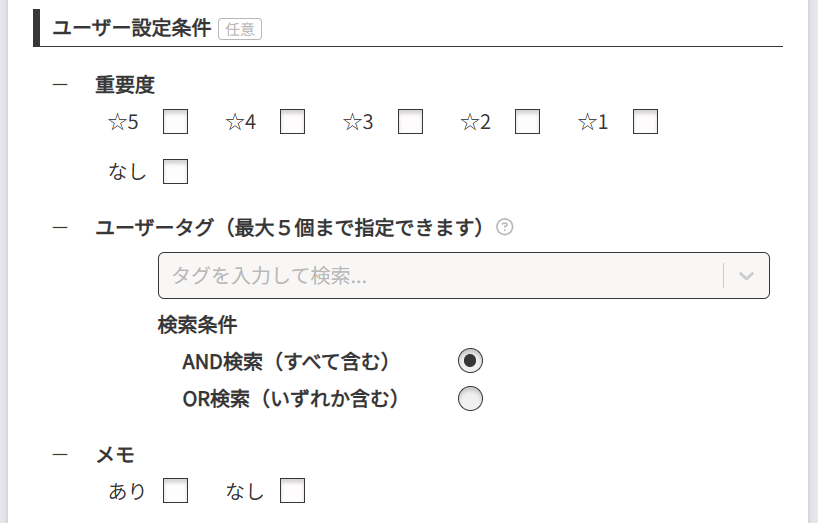Select the ☆1 importance checkbox
The image size is (818, 523).
[645, 122]
